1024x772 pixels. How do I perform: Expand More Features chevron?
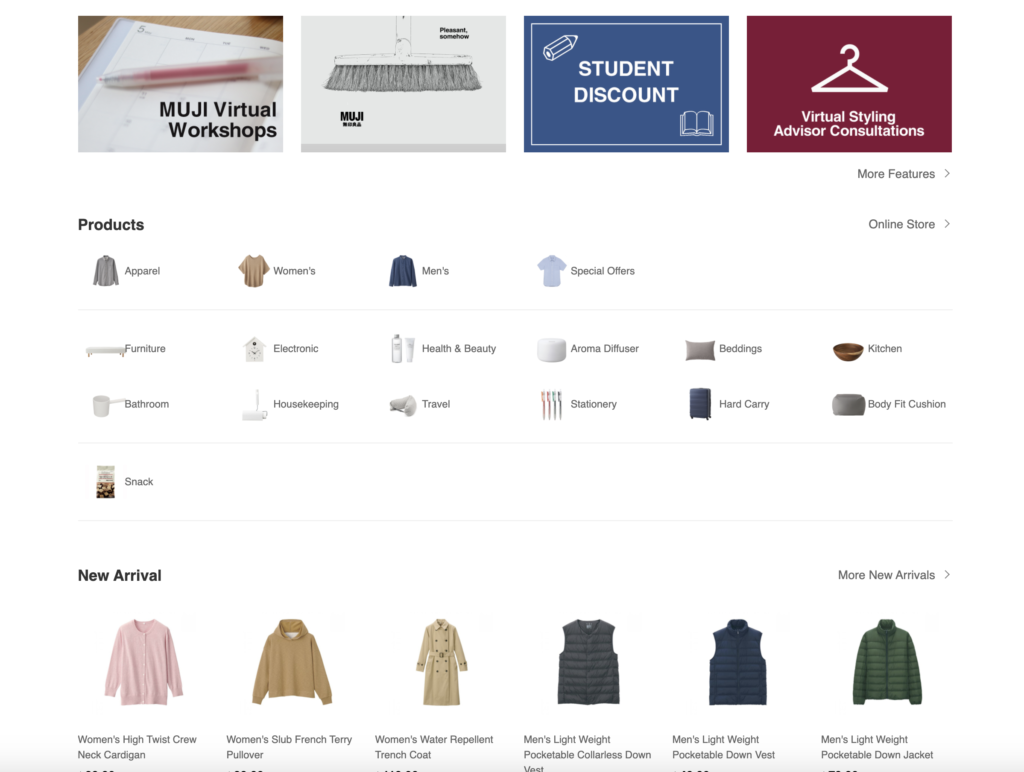click(947, 173)
